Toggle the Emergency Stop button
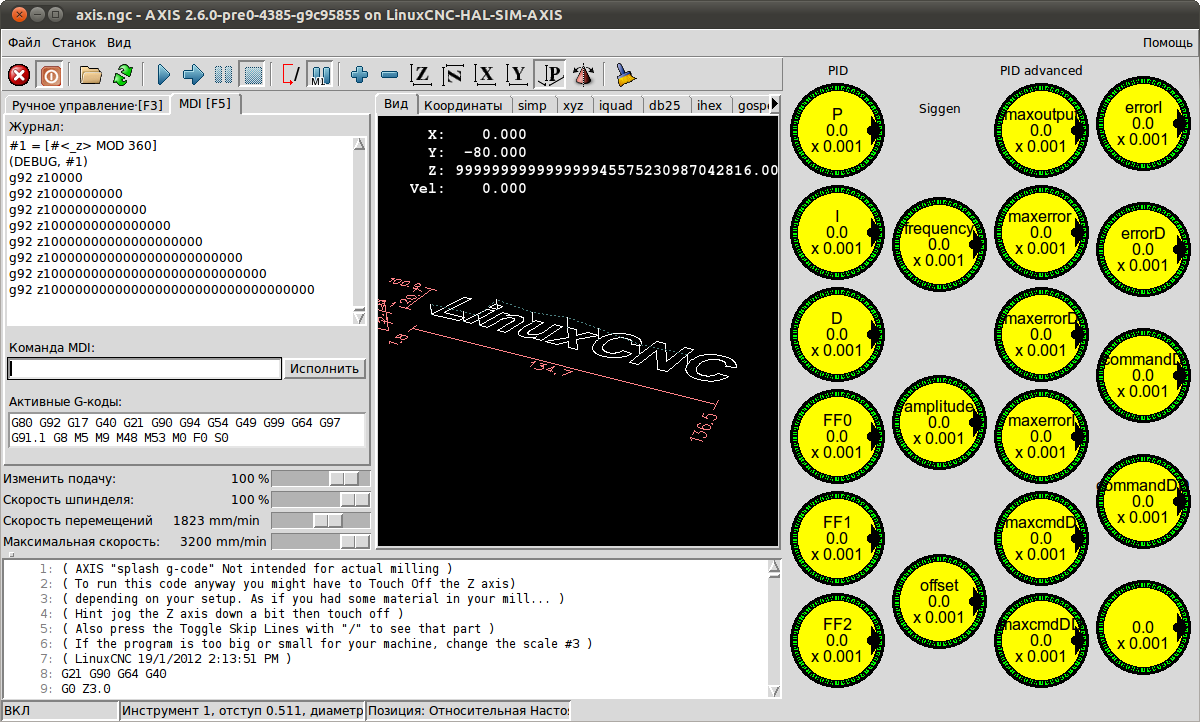The image size is (1200, 722). point(19,74)
